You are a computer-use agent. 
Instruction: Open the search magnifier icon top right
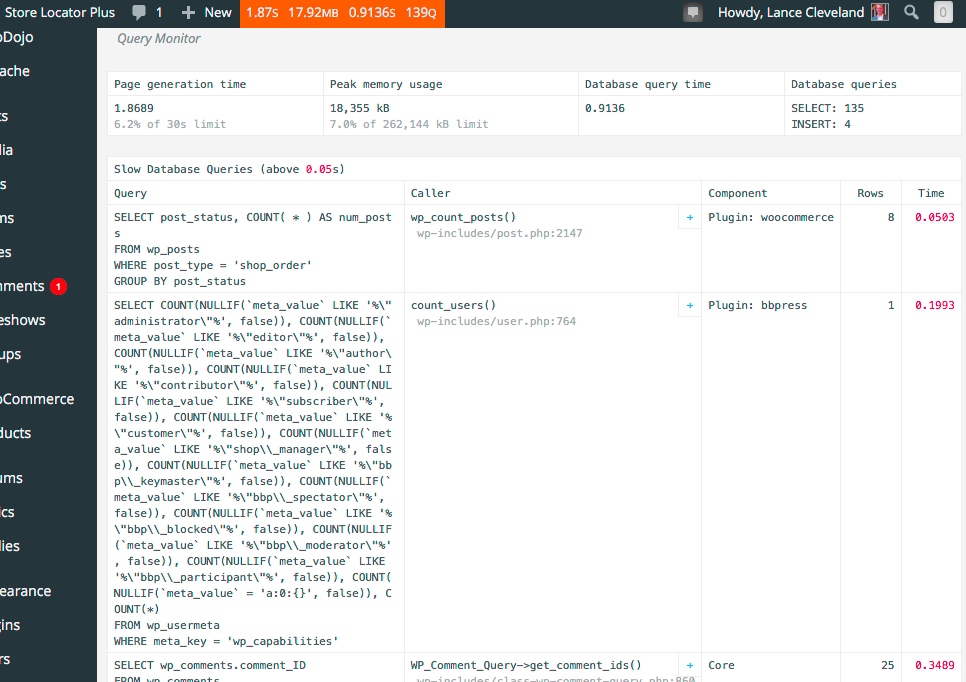[911, 13]
